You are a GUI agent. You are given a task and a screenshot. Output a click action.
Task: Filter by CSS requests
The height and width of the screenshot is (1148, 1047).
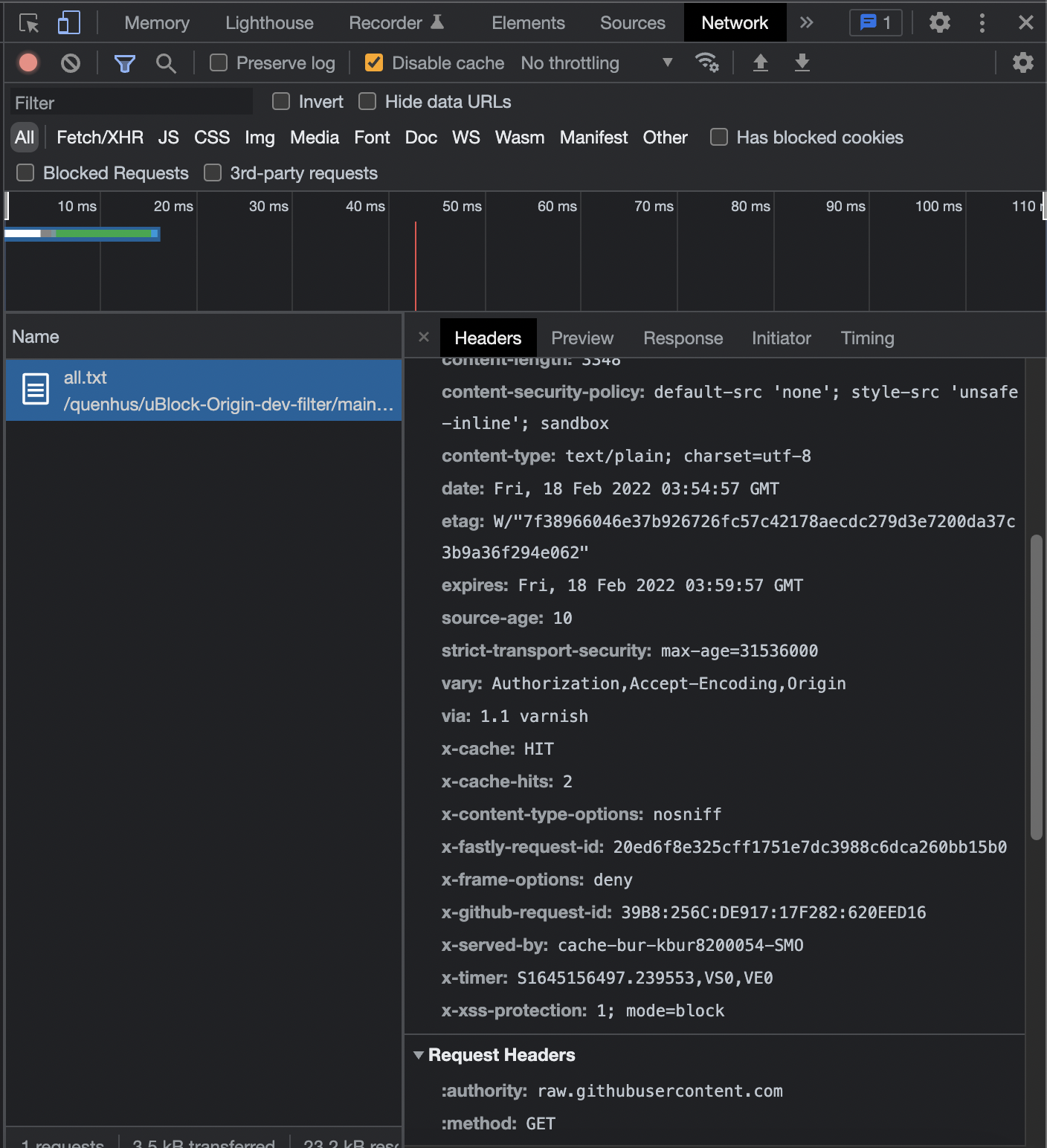point(212,138)
